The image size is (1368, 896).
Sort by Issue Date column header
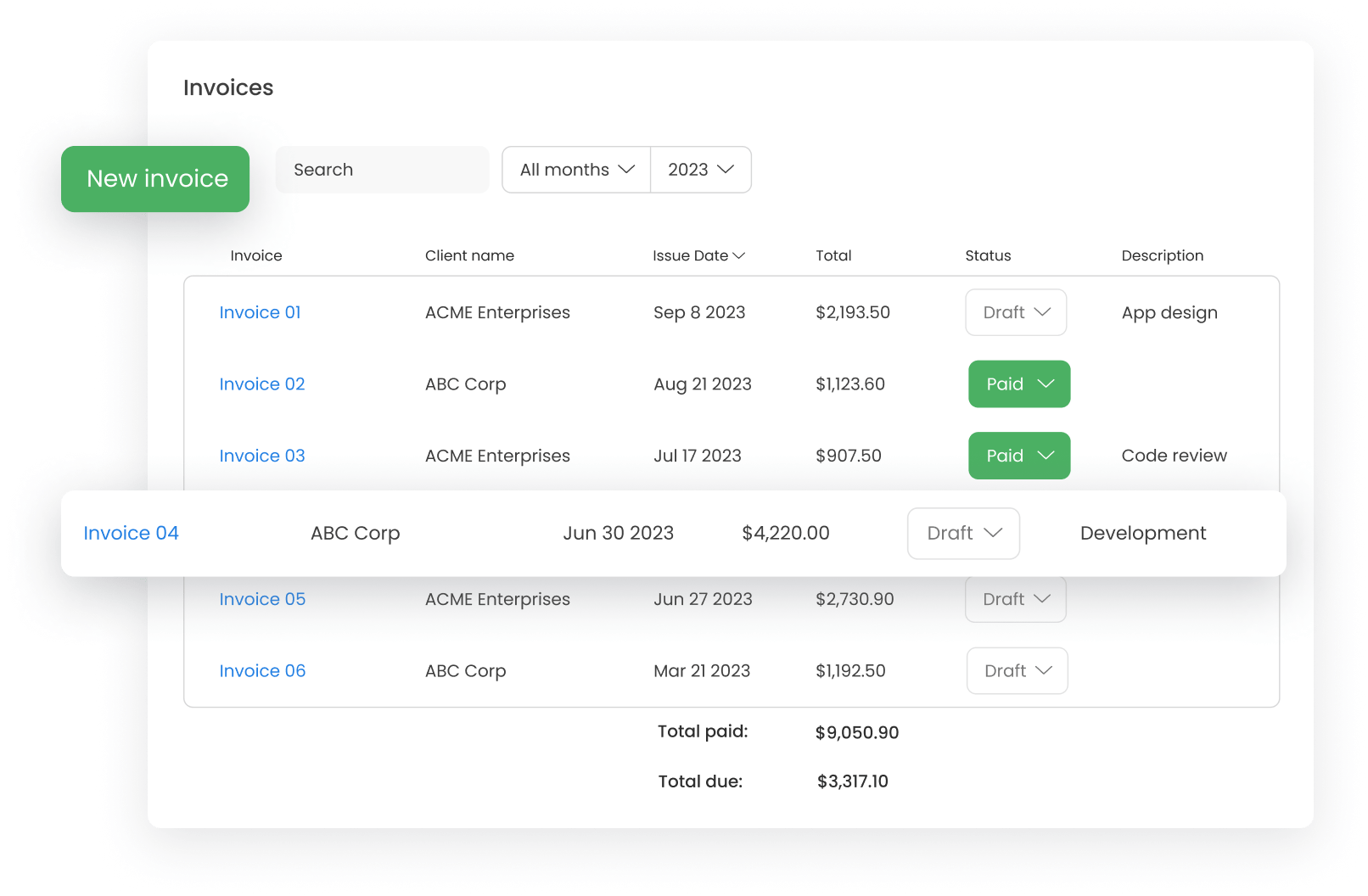pyautogui.click(x=698, y=255)
